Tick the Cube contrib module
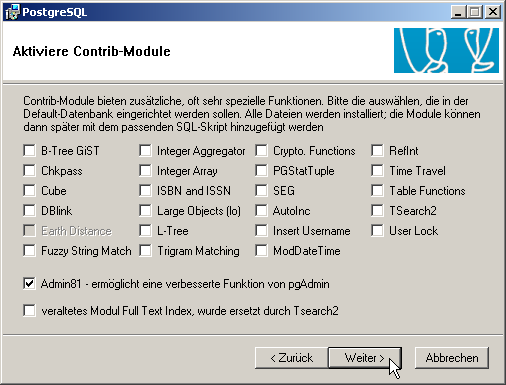Screen dimensions: 506x385 tap(29, 191)
